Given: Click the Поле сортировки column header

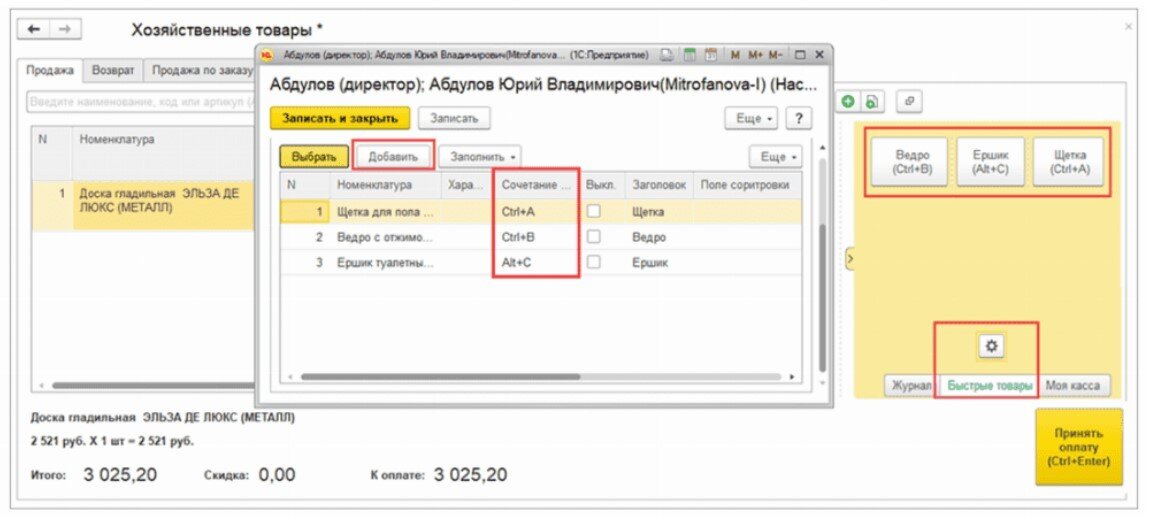Looking at the screenshot, I should (x=746, y=185).
